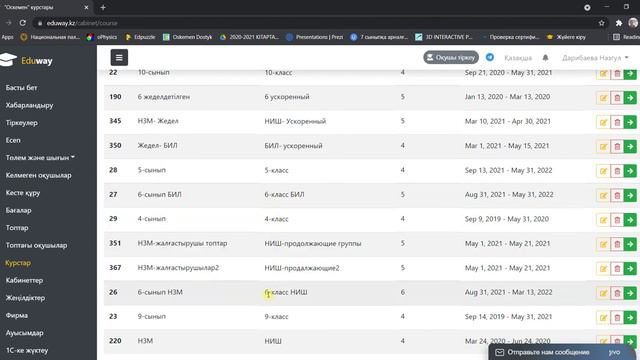
Task: Open 'Фирма' sidebar item
Action: point(17,316)
